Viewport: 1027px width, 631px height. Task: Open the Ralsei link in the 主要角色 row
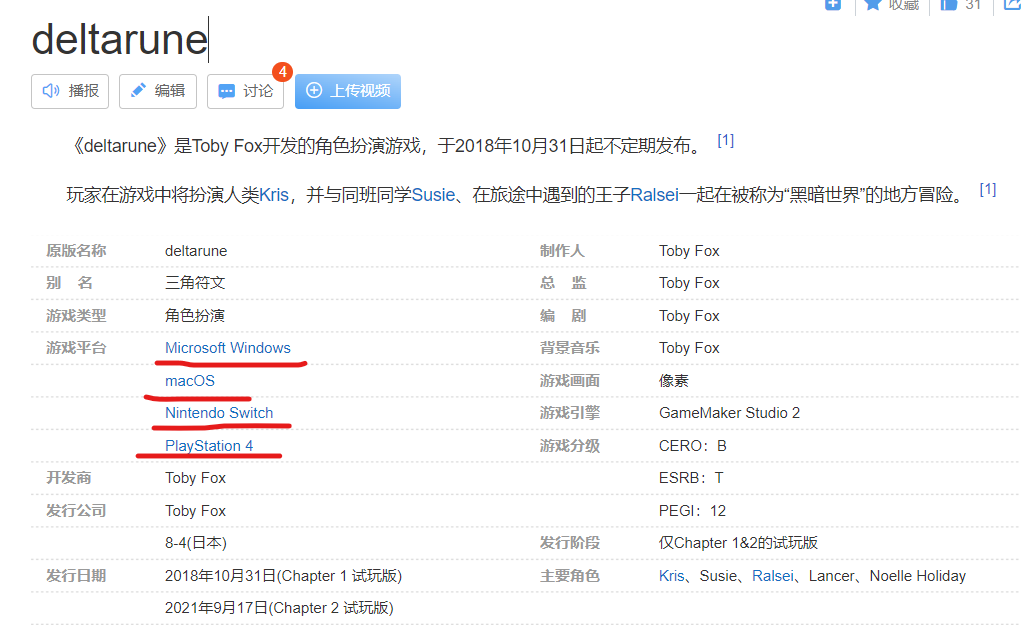[773, 576]
